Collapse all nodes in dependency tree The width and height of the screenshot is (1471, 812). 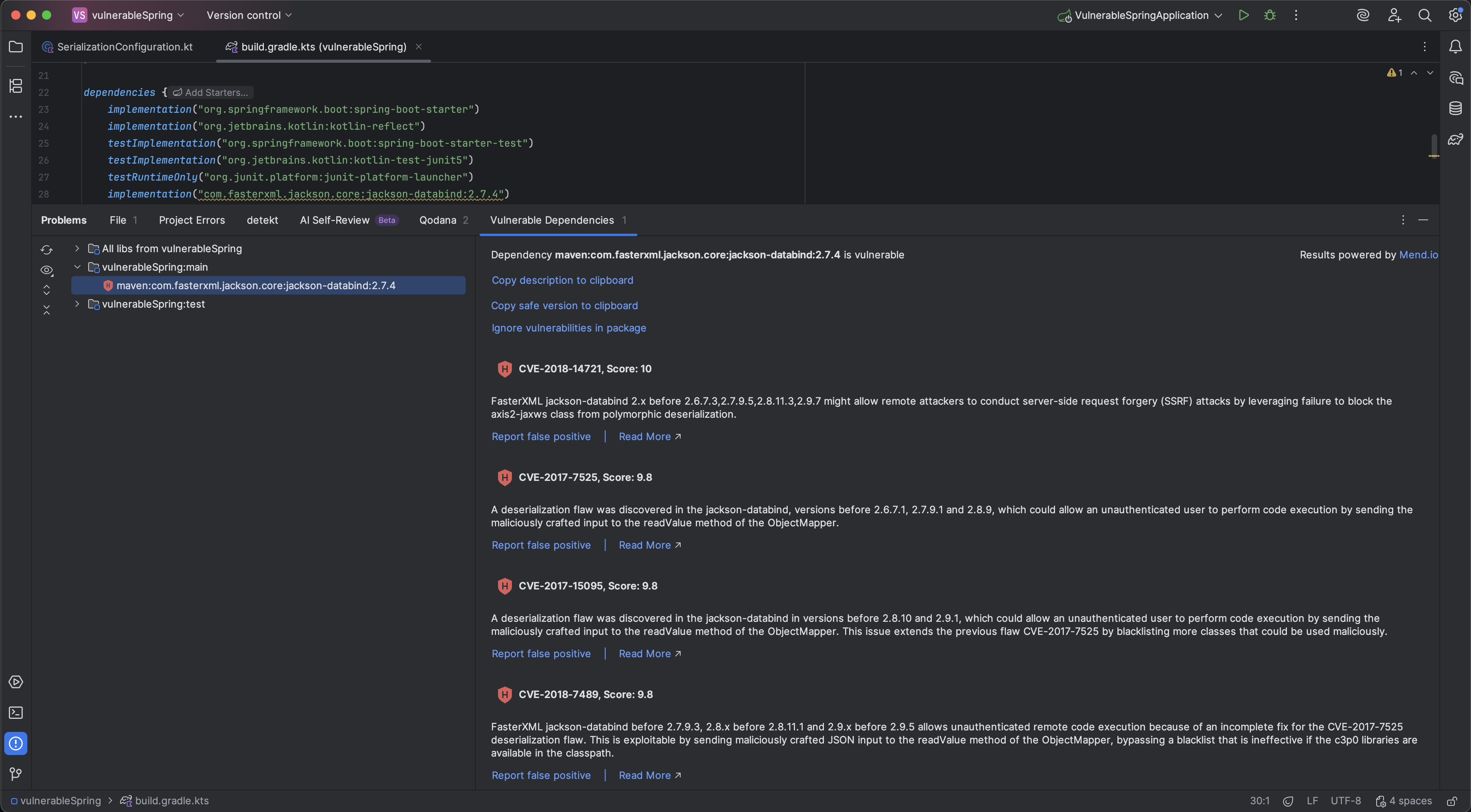(47, 310)
